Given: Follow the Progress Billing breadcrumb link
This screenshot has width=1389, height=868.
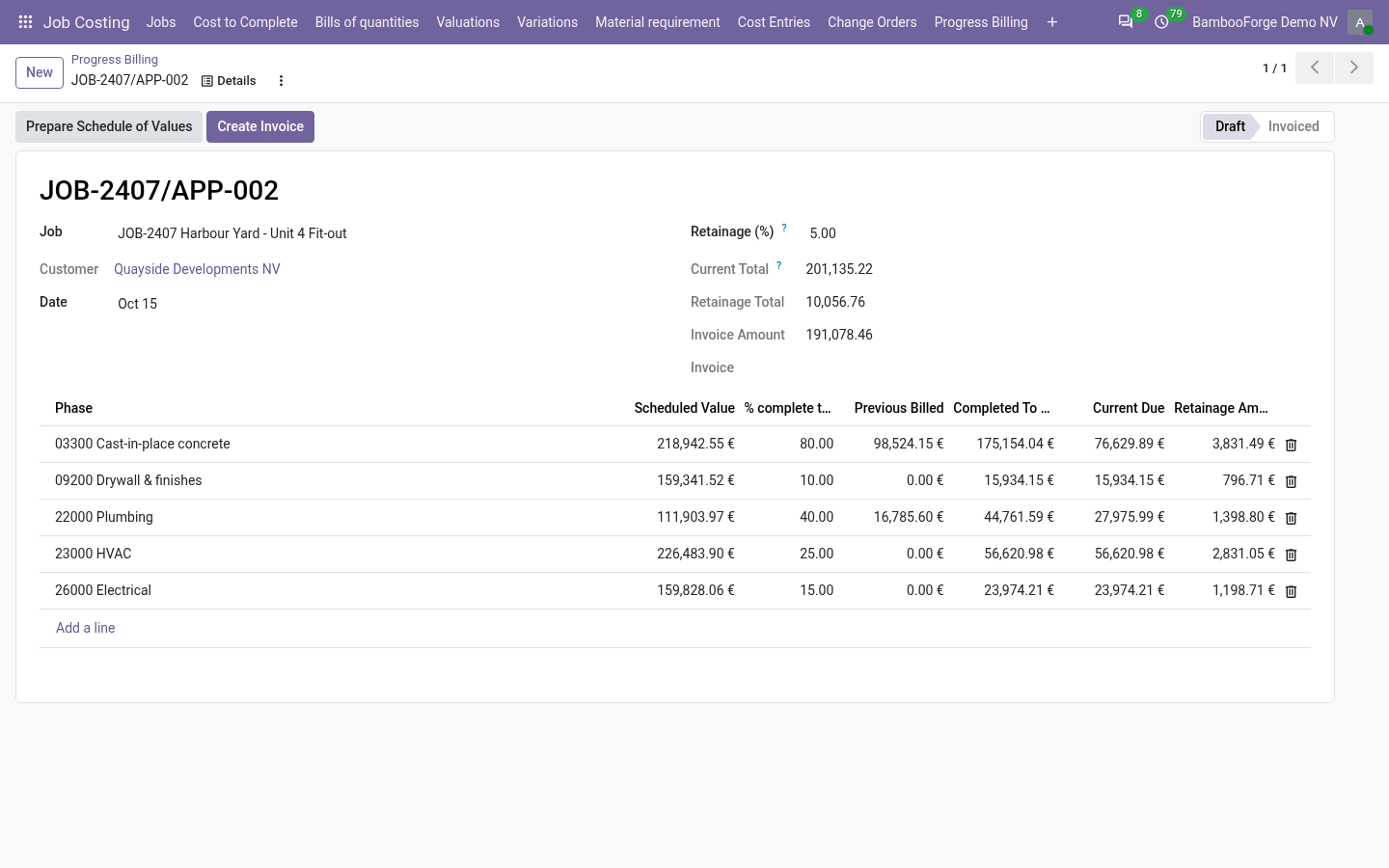Looking at the screenshot, I should (x=115, y=60).
